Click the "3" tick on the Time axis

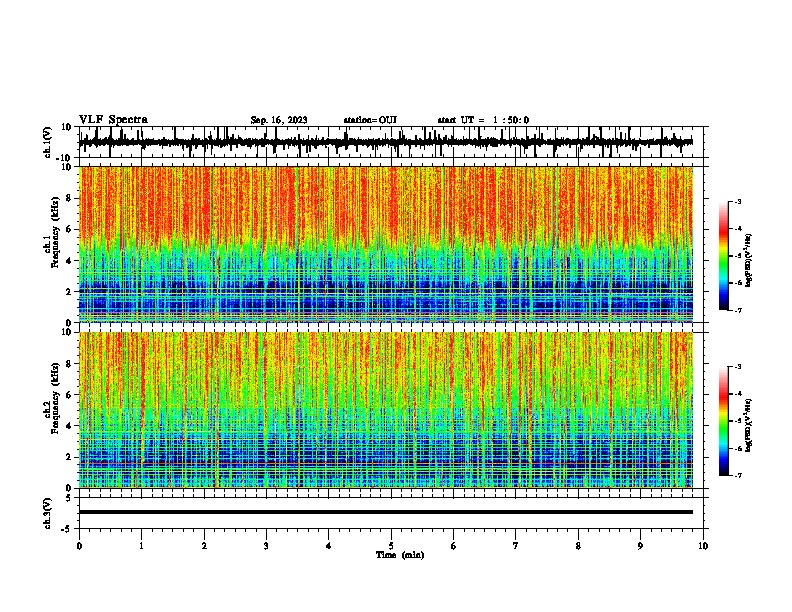[x=266, y=546]
